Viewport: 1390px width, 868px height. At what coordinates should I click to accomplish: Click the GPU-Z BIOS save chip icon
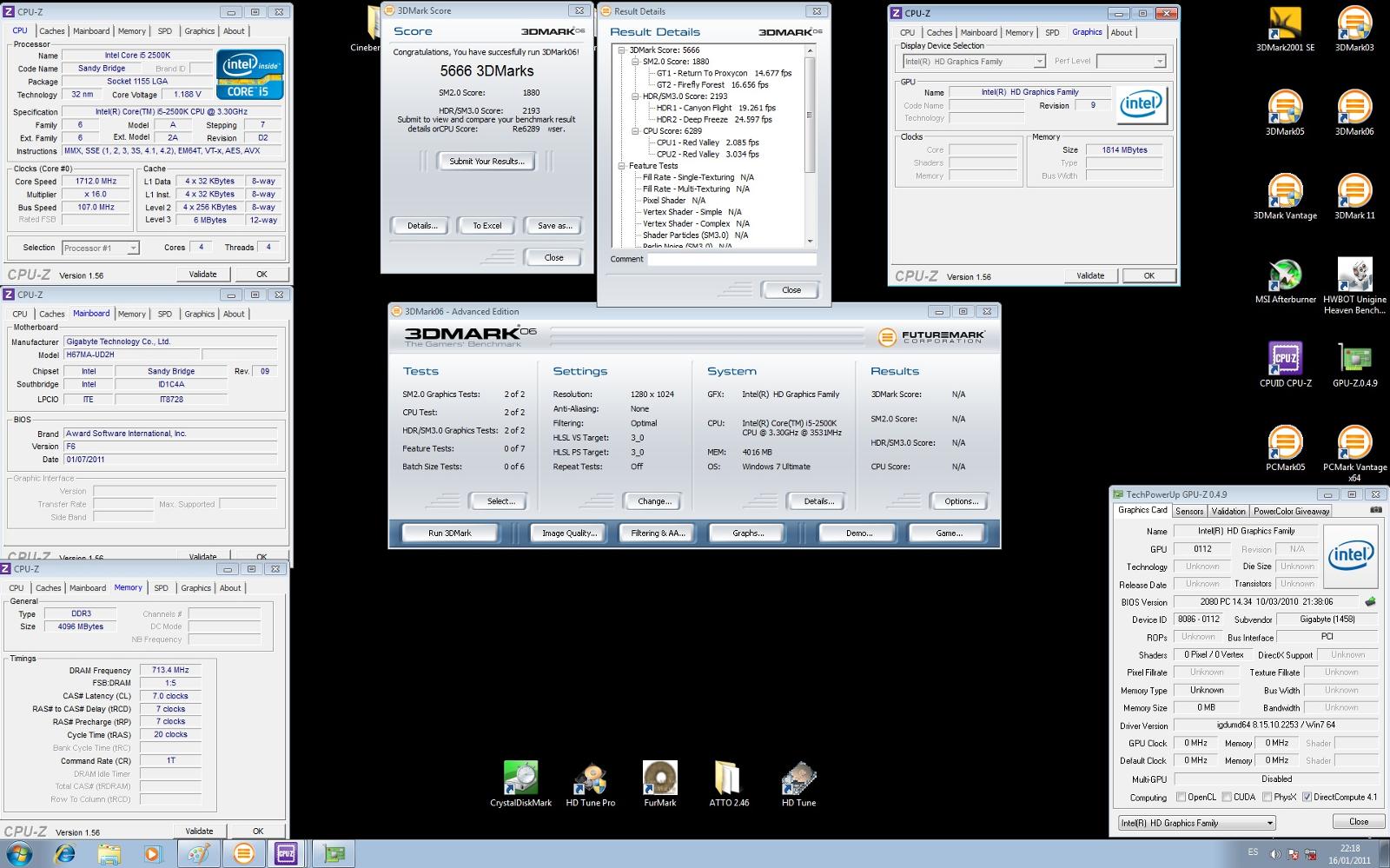1371,601
